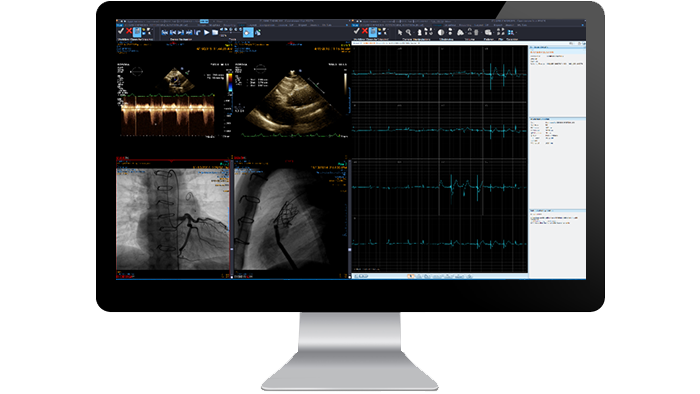Viewport: 700px width, 394px height.
Task: Click the Patient group icon in ECG toolbar
Action: (488, 33)
